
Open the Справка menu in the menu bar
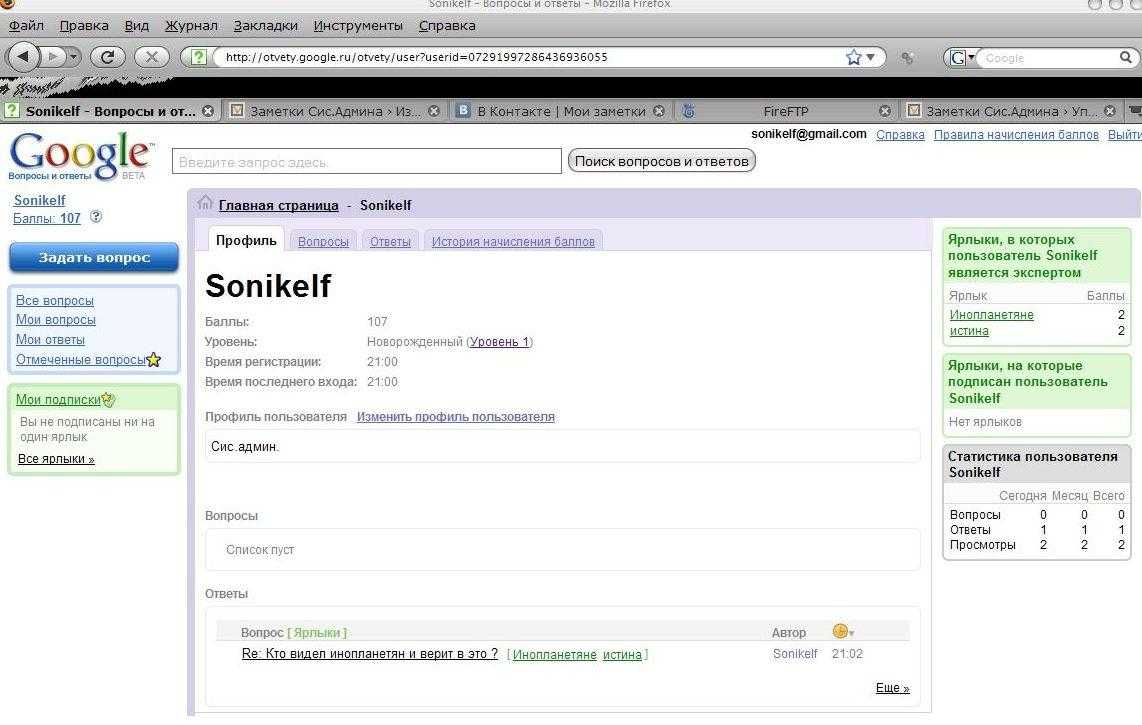[x=447, y=26]
